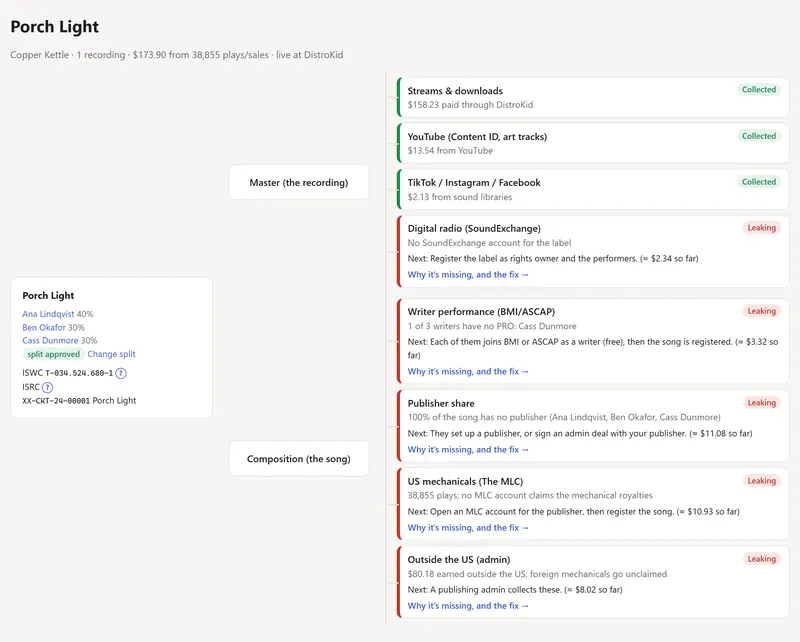800x642 pixels.
Task: Click the ISRC help question-mark icon
Action: click(x=47, y=387)
